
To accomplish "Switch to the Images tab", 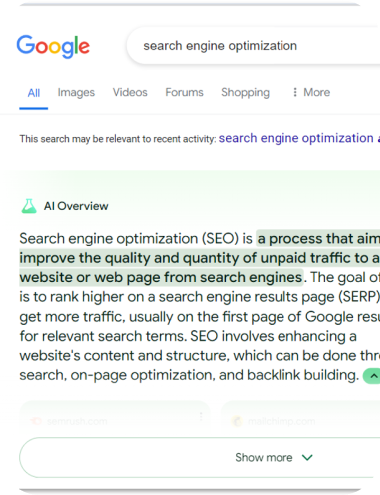I will pyautogui.click(x=76, y=92).
